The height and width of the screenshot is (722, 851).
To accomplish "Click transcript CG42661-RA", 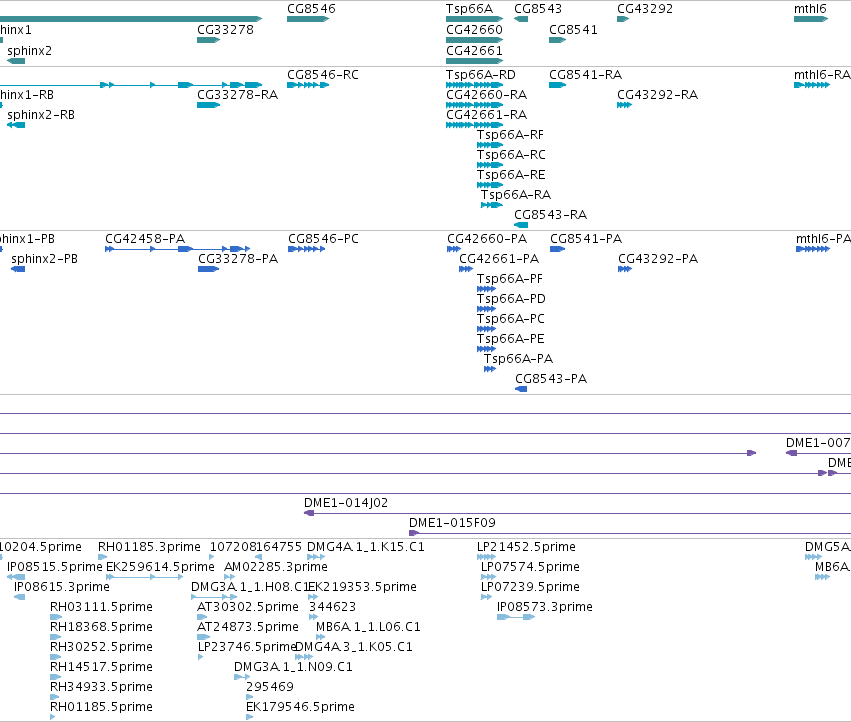I will [474, 125].
